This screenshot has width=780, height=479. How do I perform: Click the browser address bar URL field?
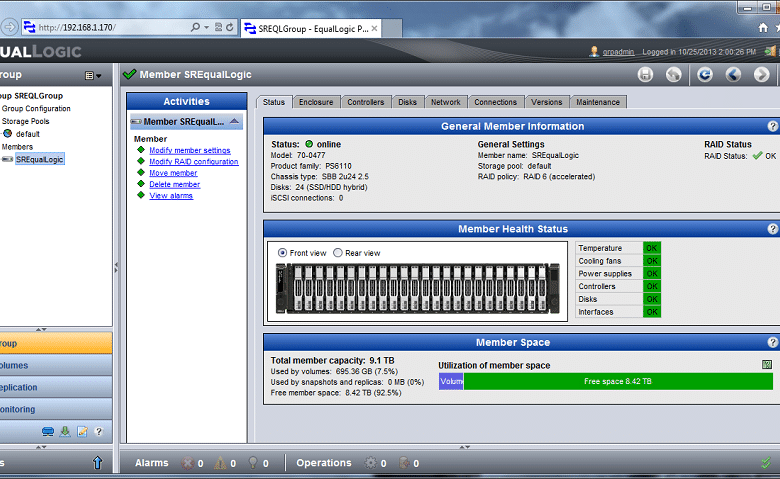[112, 27]
